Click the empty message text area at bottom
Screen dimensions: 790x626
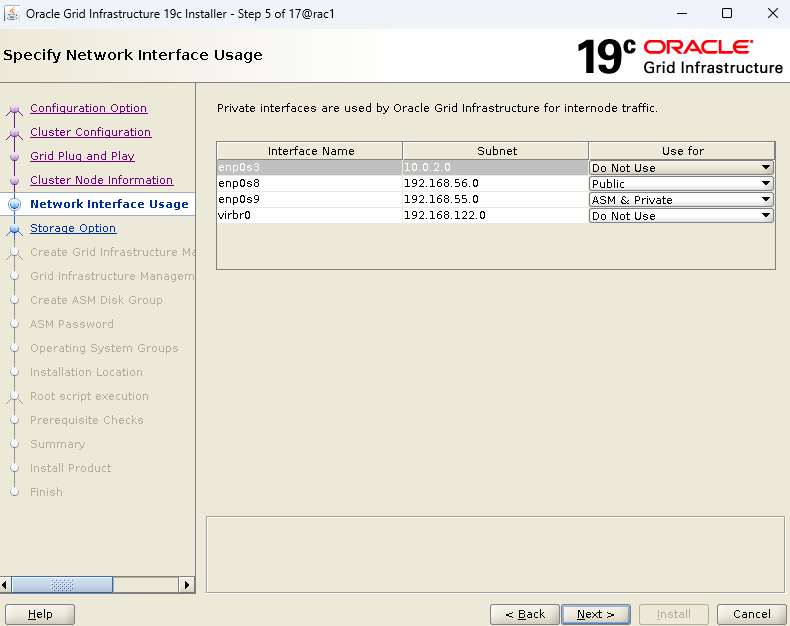point(495,554)
